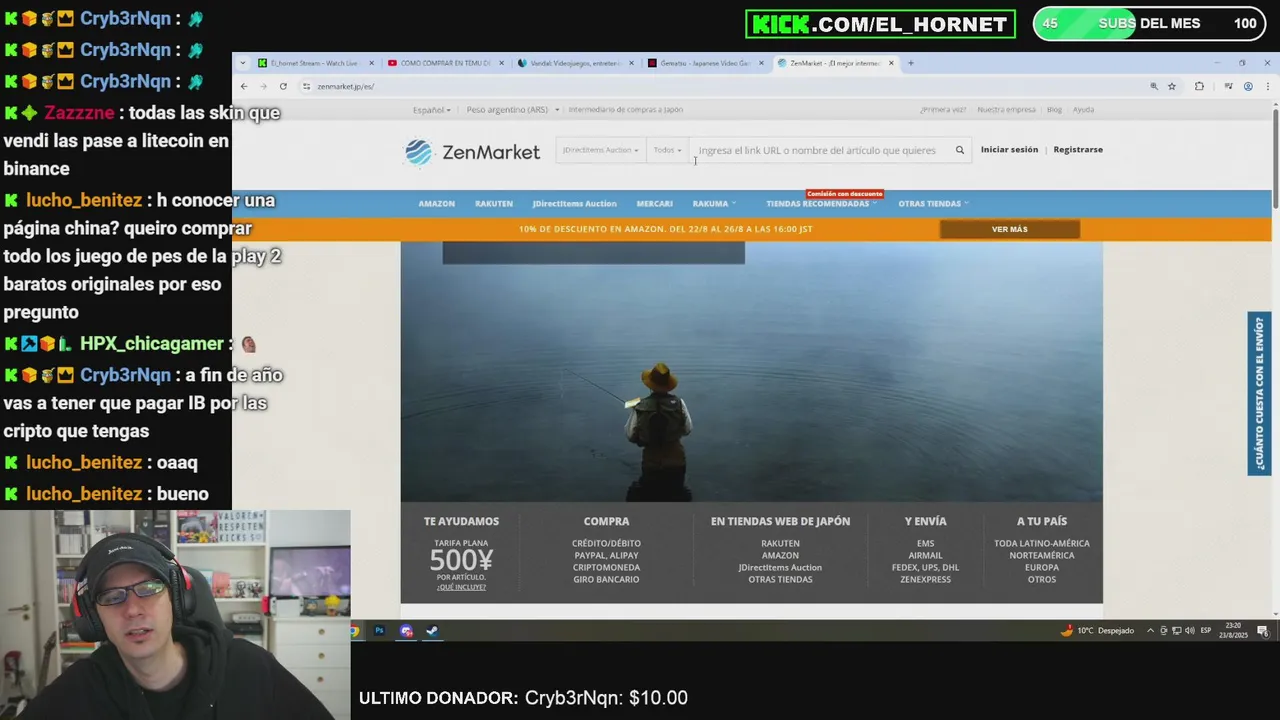Click the Amazon 10% discount banner text
1280x720 pixels.
tap(665, 229)
